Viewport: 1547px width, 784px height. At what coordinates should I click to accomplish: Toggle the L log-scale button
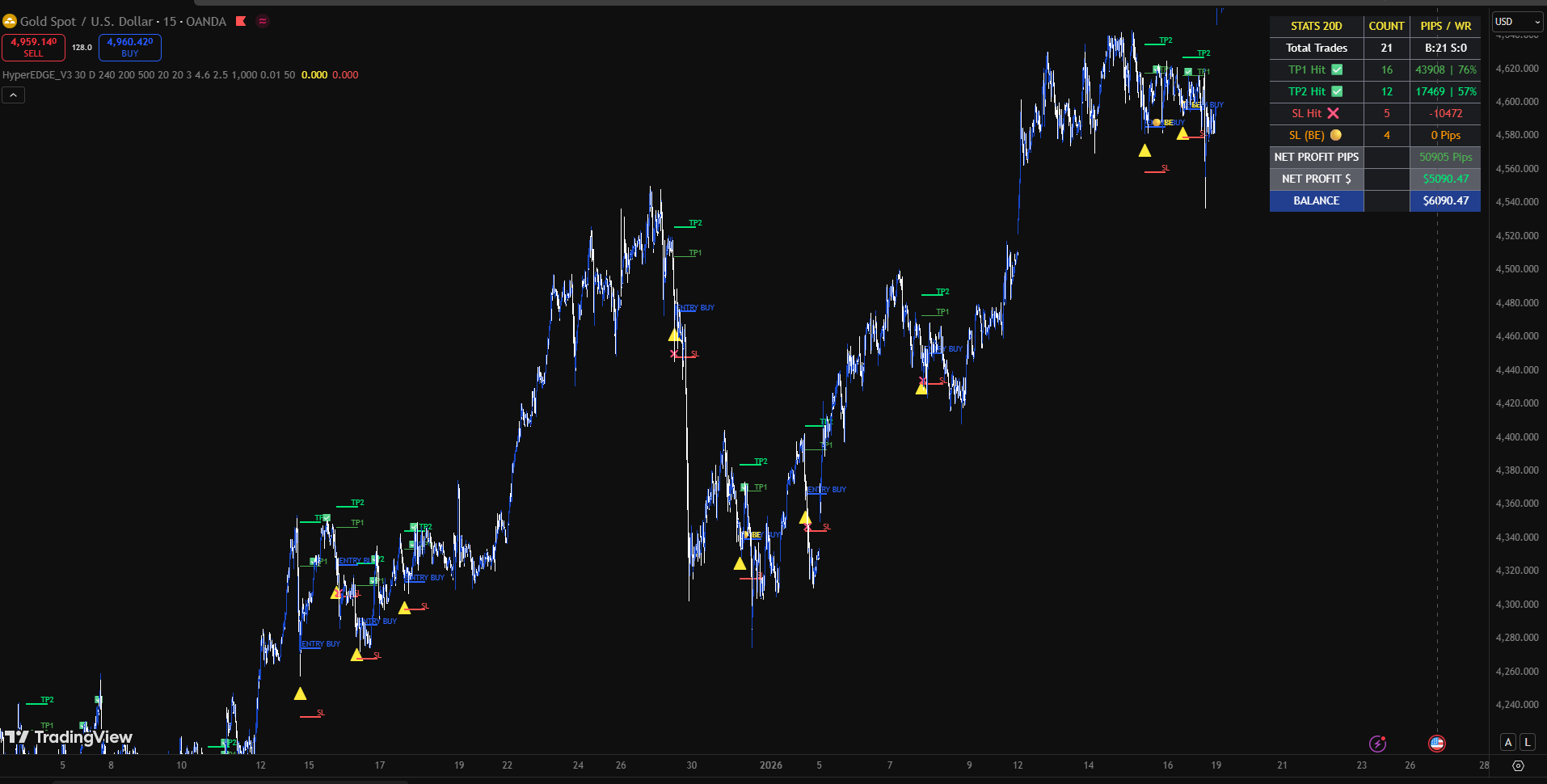coord(1528,742)
